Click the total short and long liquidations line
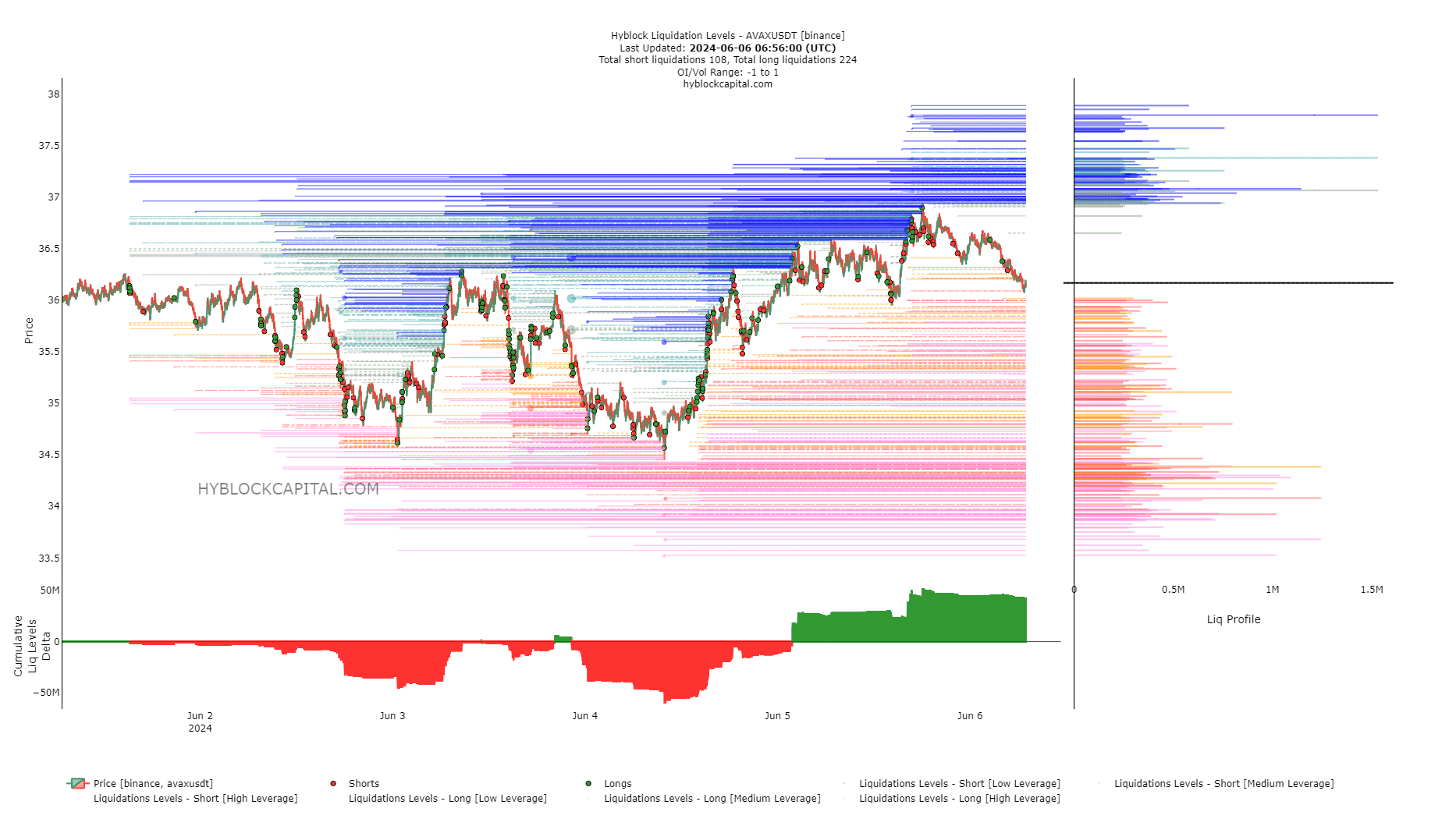The width and height of the screenshot is (1456, 819). click(727, 59)
